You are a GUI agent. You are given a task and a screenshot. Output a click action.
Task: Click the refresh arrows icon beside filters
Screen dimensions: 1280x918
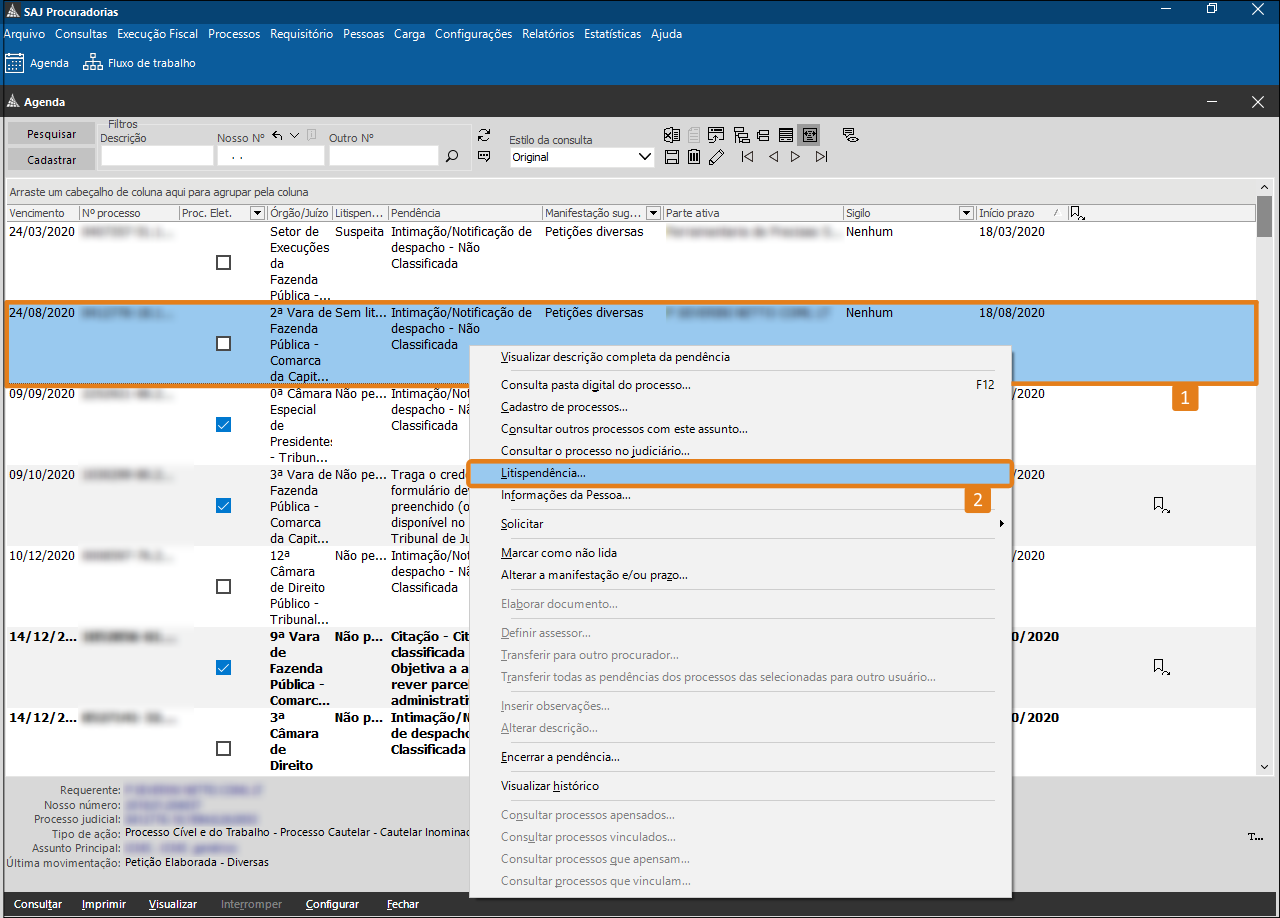(x=484, y=136)
